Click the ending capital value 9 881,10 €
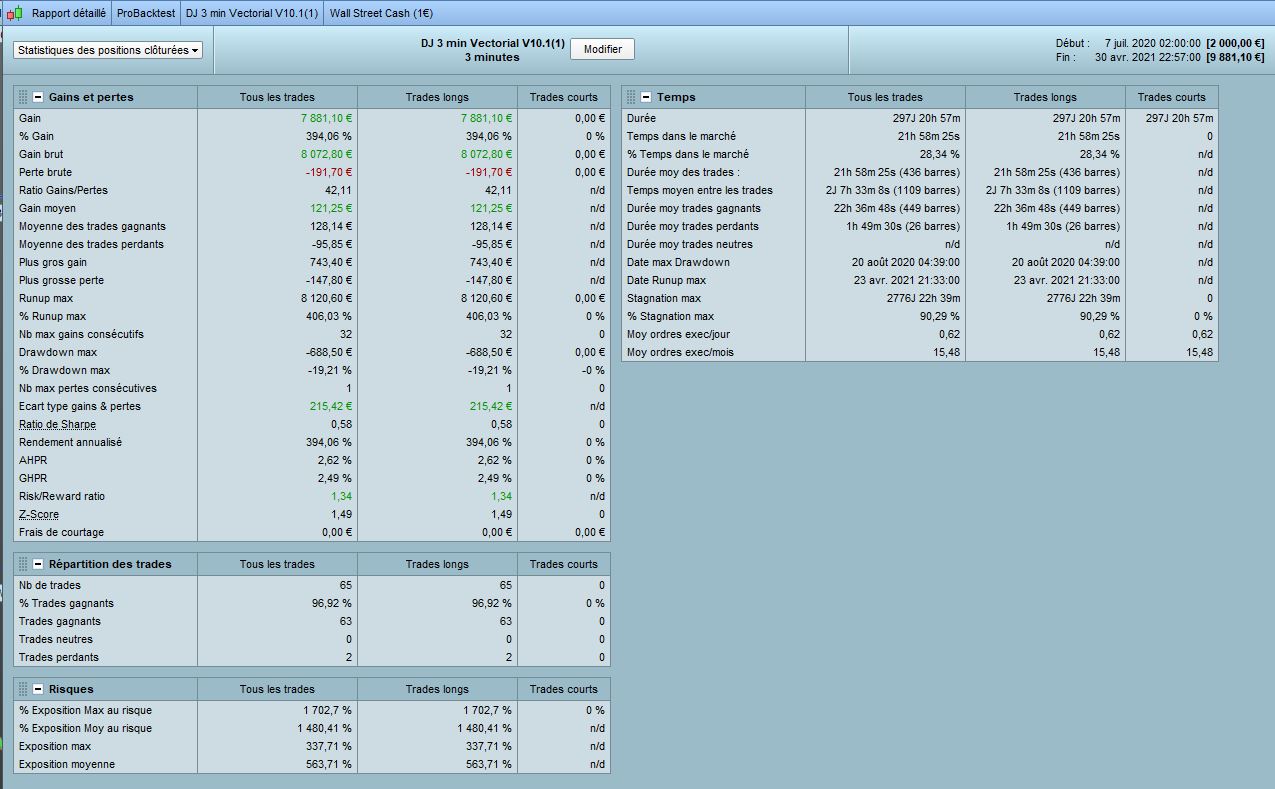The height and width of the screenshot is (789, 1275). (x=1235, y=57)
